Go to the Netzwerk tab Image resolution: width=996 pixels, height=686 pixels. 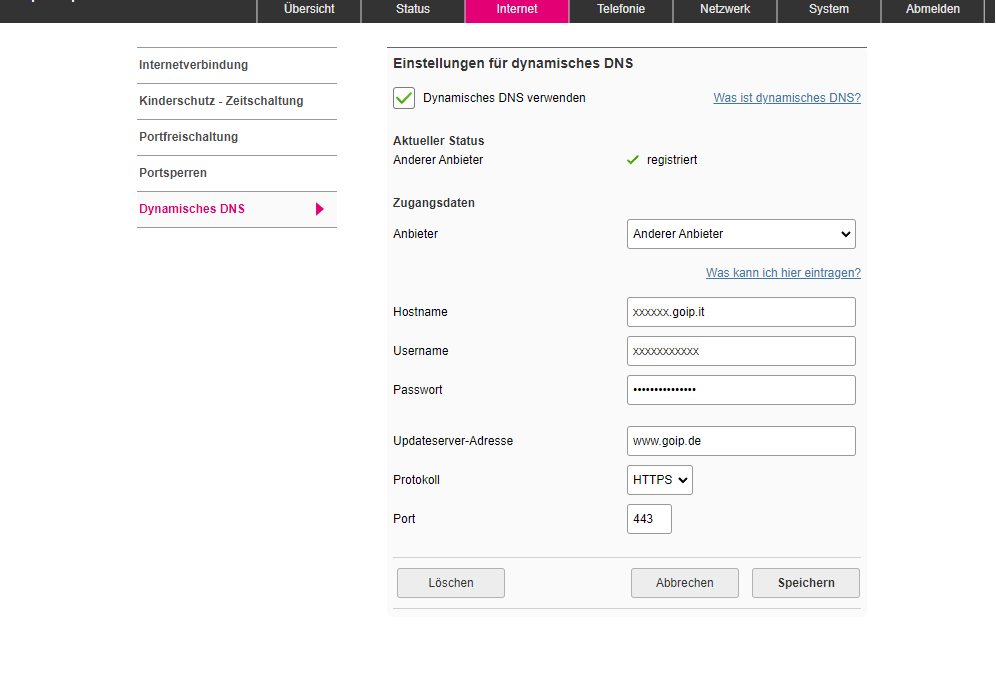(x=725, y=10)
